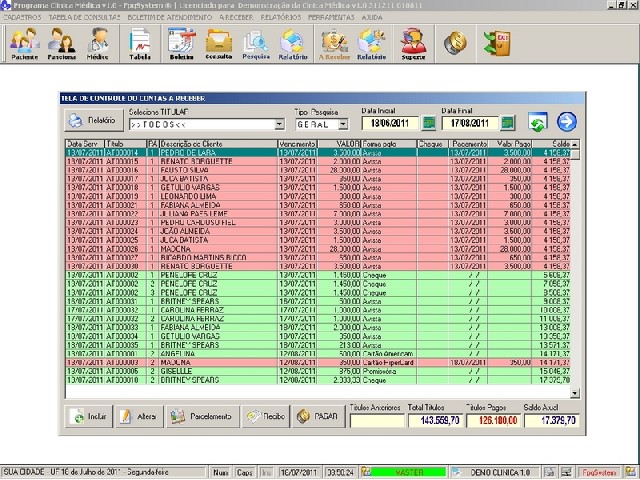Image resolution: width=640 pixels, height=480 pixels.
Task: Click the VALOR column header
Action: (x=339, y=144)
